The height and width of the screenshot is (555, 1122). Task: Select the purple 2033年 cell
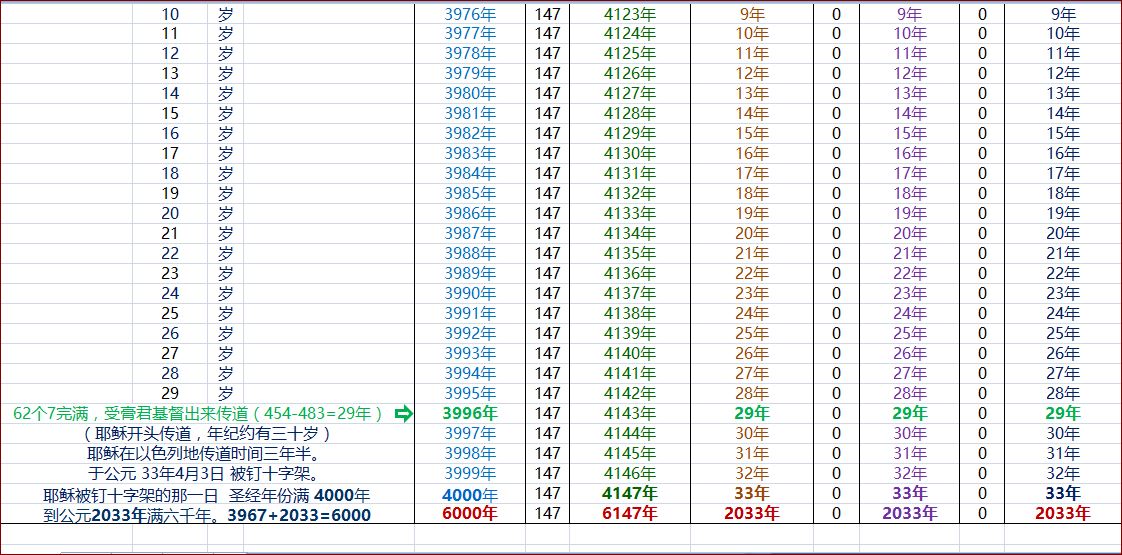pyautogui.click(x=909, y=514)
